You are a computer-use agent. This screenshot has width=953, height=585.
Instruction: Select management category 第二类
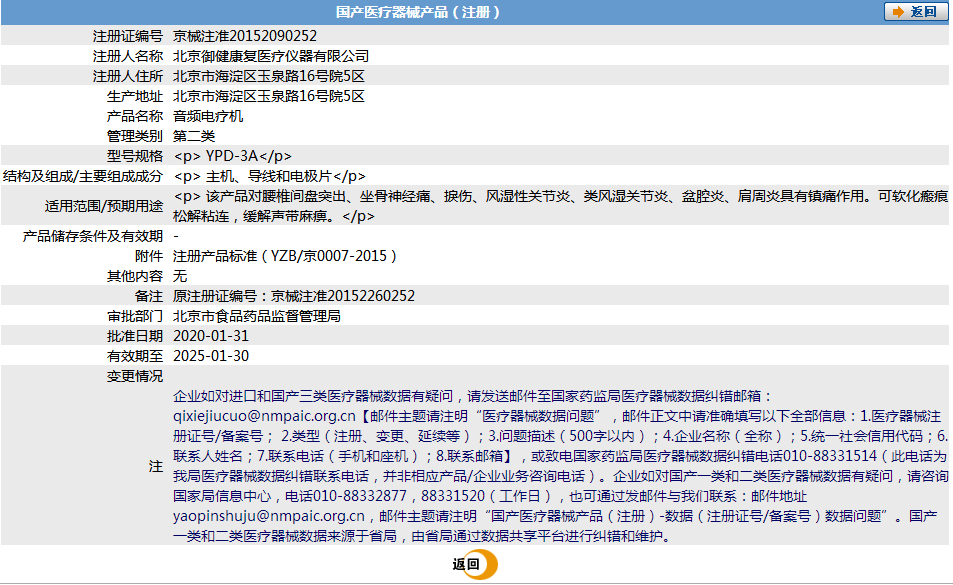coord(194,136)
